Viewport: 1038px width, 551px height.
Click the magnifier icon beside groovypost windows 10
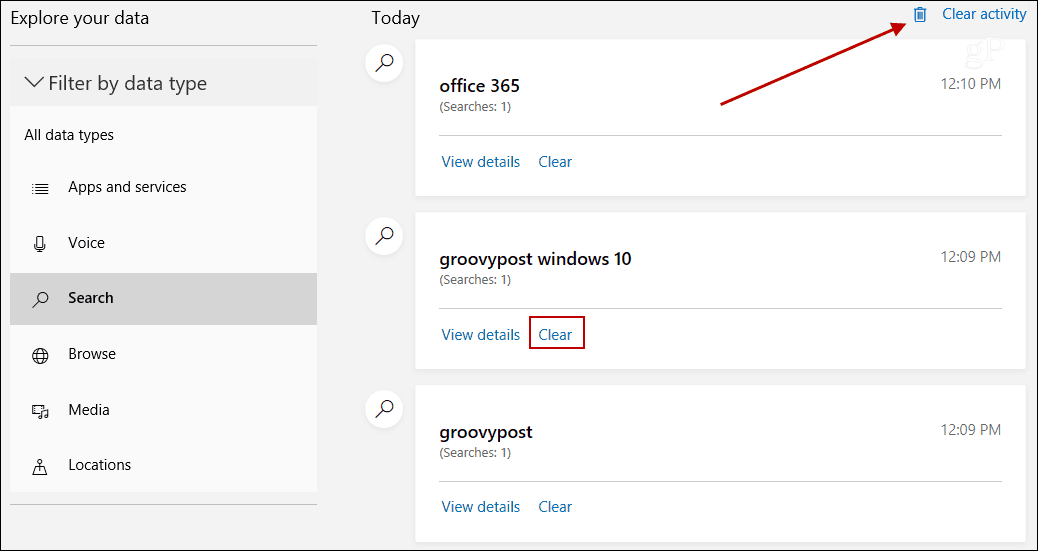(x=384, y=236)
